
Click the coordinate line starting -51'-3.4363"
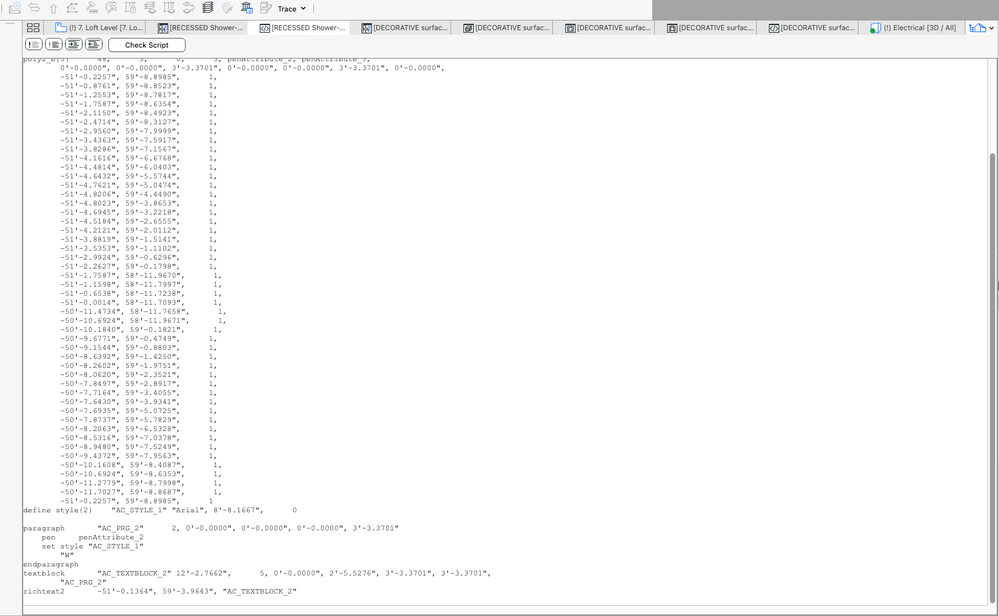[x=139, y=140]
